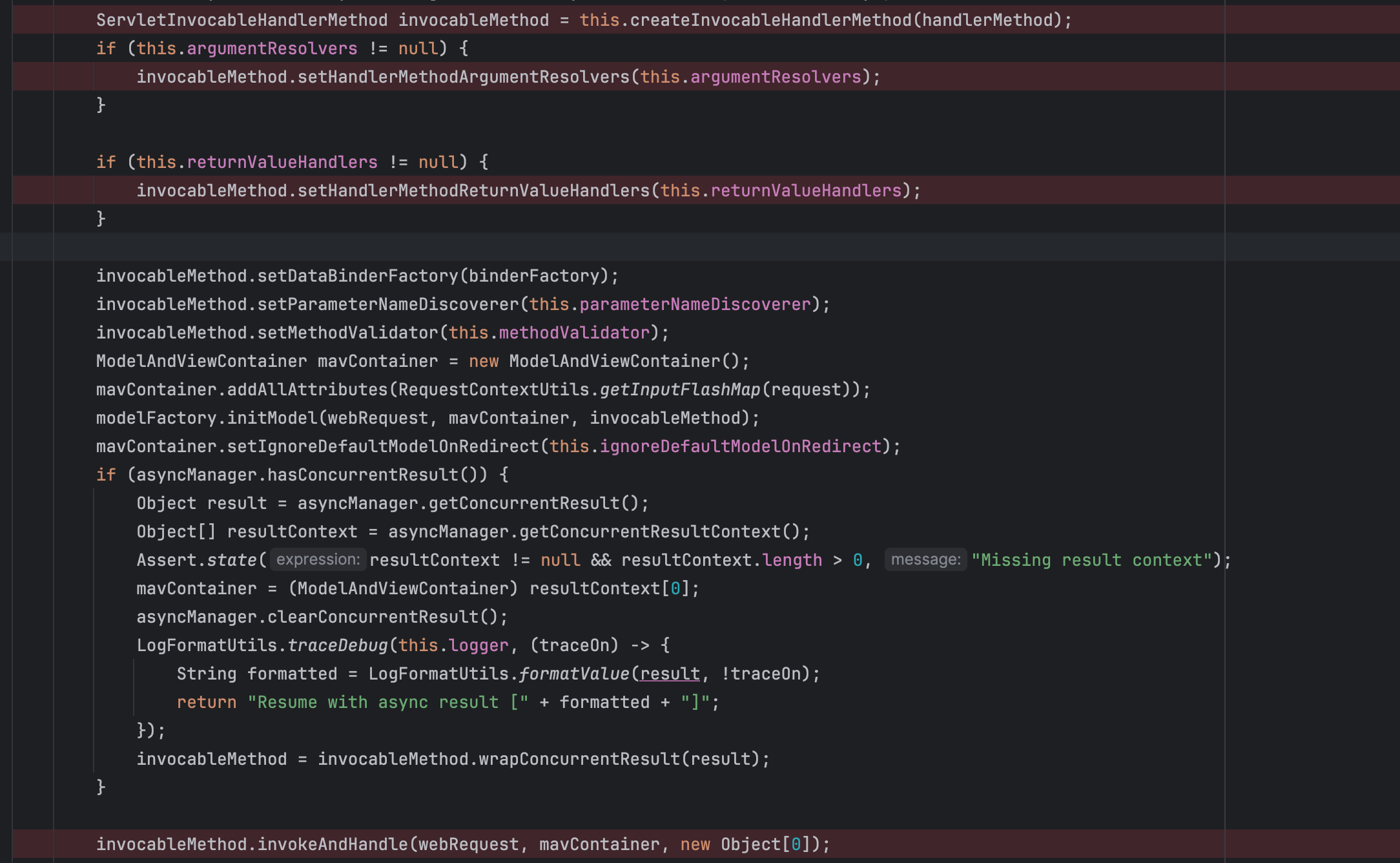Click the Assert class name

click(166, 560)
